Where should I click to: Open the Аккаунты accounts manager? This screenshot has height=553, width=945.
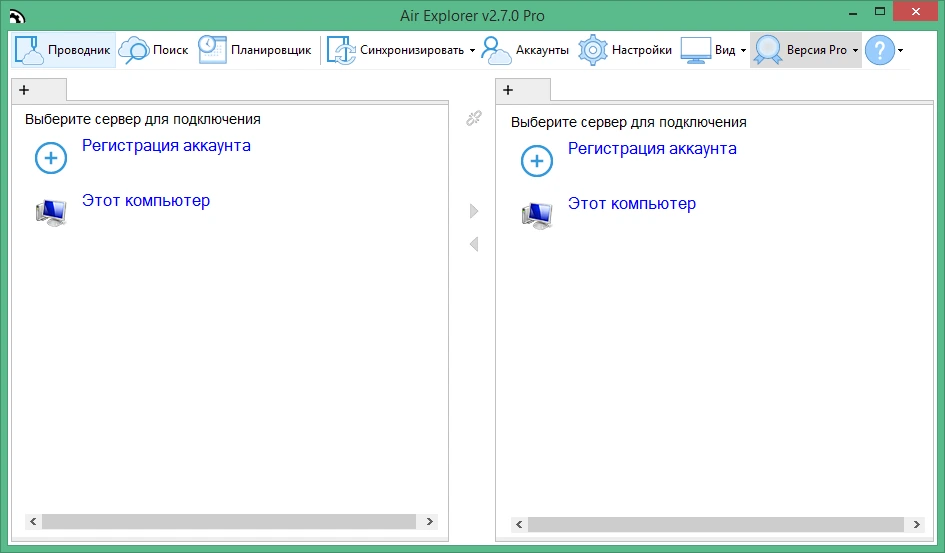coord(525,50)
